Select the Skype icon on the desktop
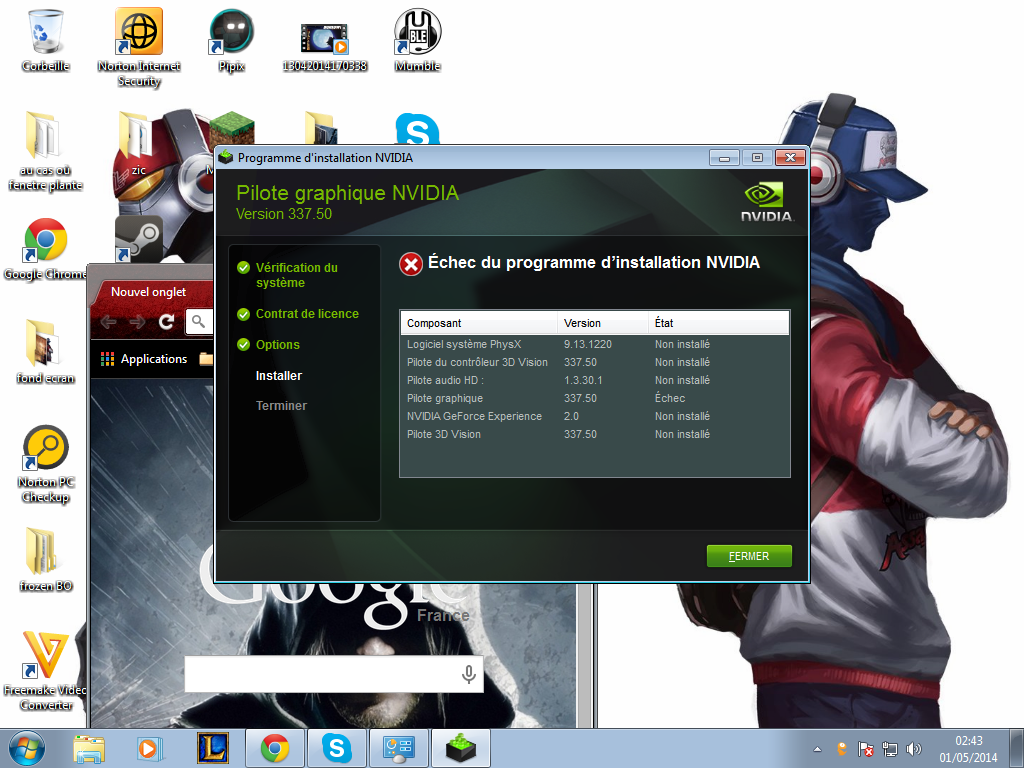This screenshot has height=768, width=1024. [x=417, y=129]
